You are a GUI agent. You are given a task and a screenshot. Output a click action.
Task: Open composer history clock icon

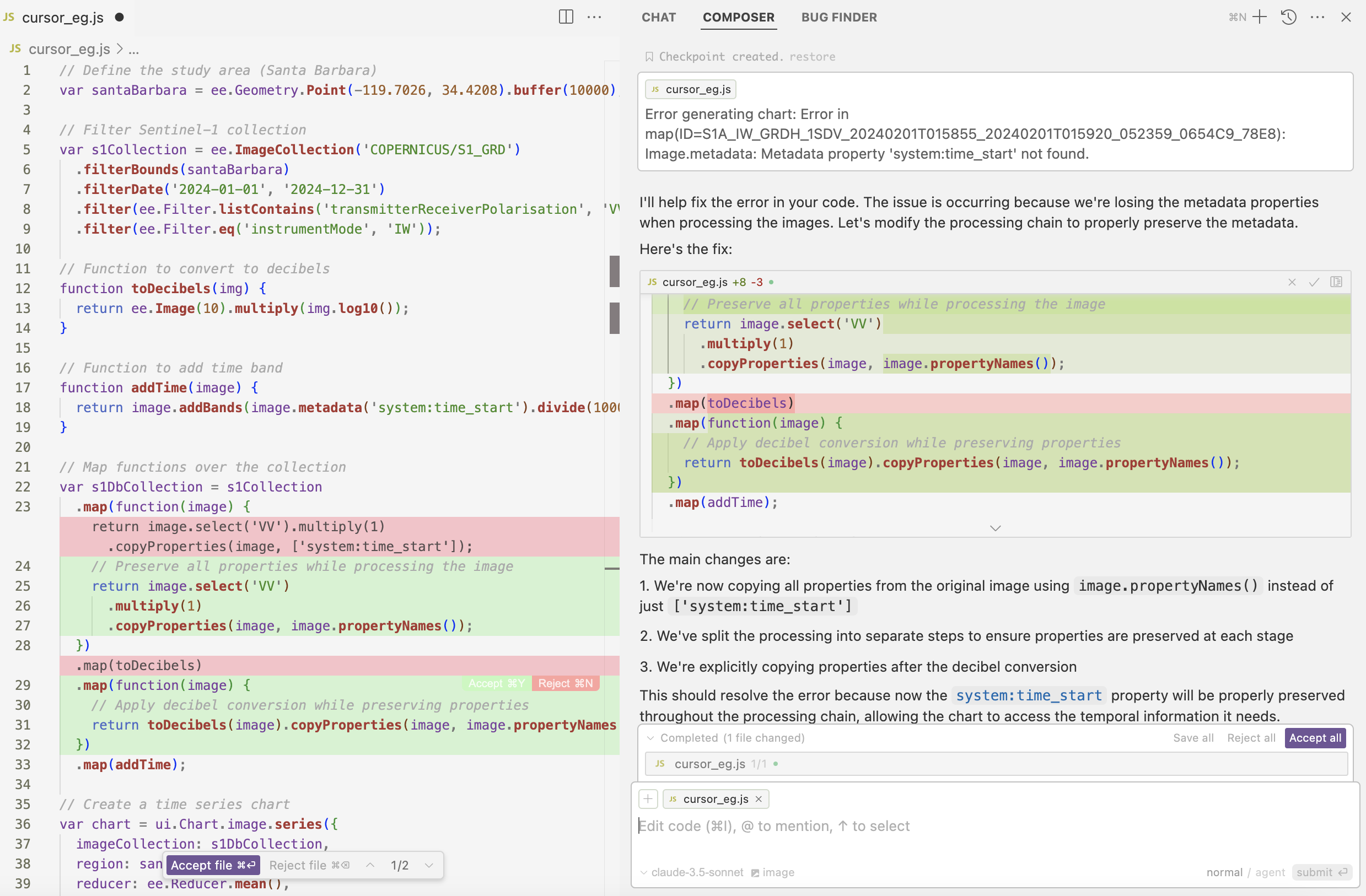coord(1289,17)
